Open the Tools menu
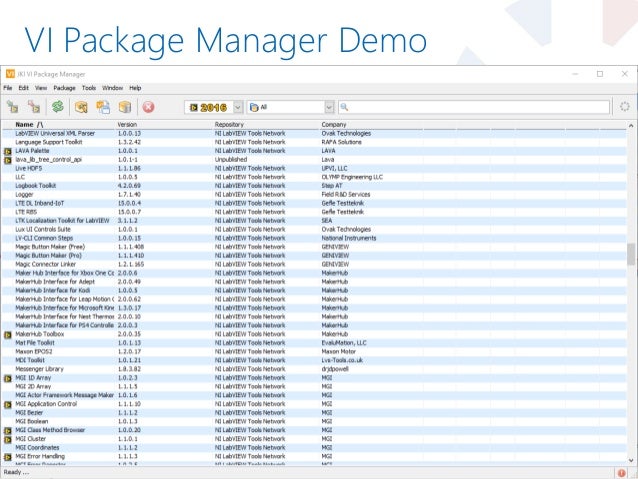The image size is (638, 479). click(x=89, y=88)
